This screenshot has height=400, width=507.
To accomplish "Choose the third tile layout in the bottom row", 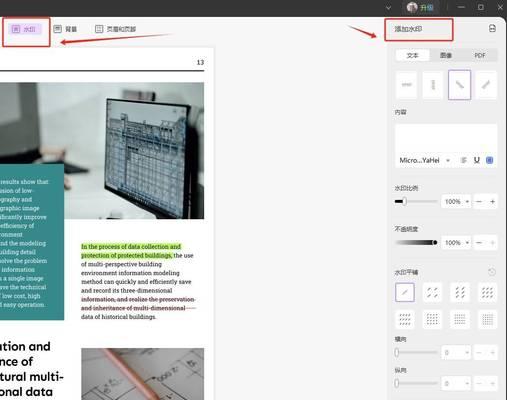I will pos(460,319).
